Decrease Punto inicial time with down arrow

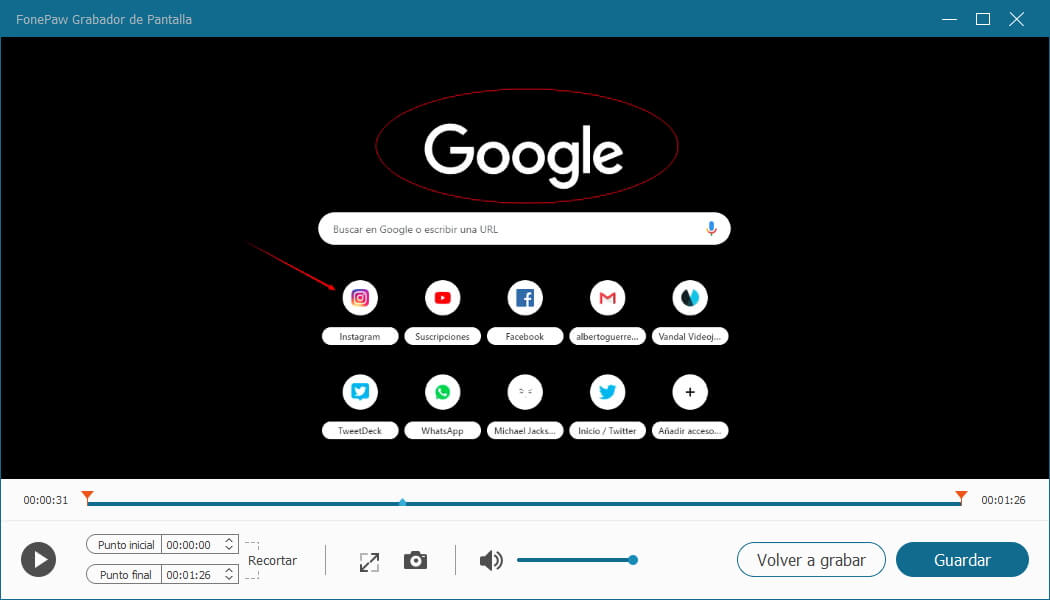tap(229, 548)
